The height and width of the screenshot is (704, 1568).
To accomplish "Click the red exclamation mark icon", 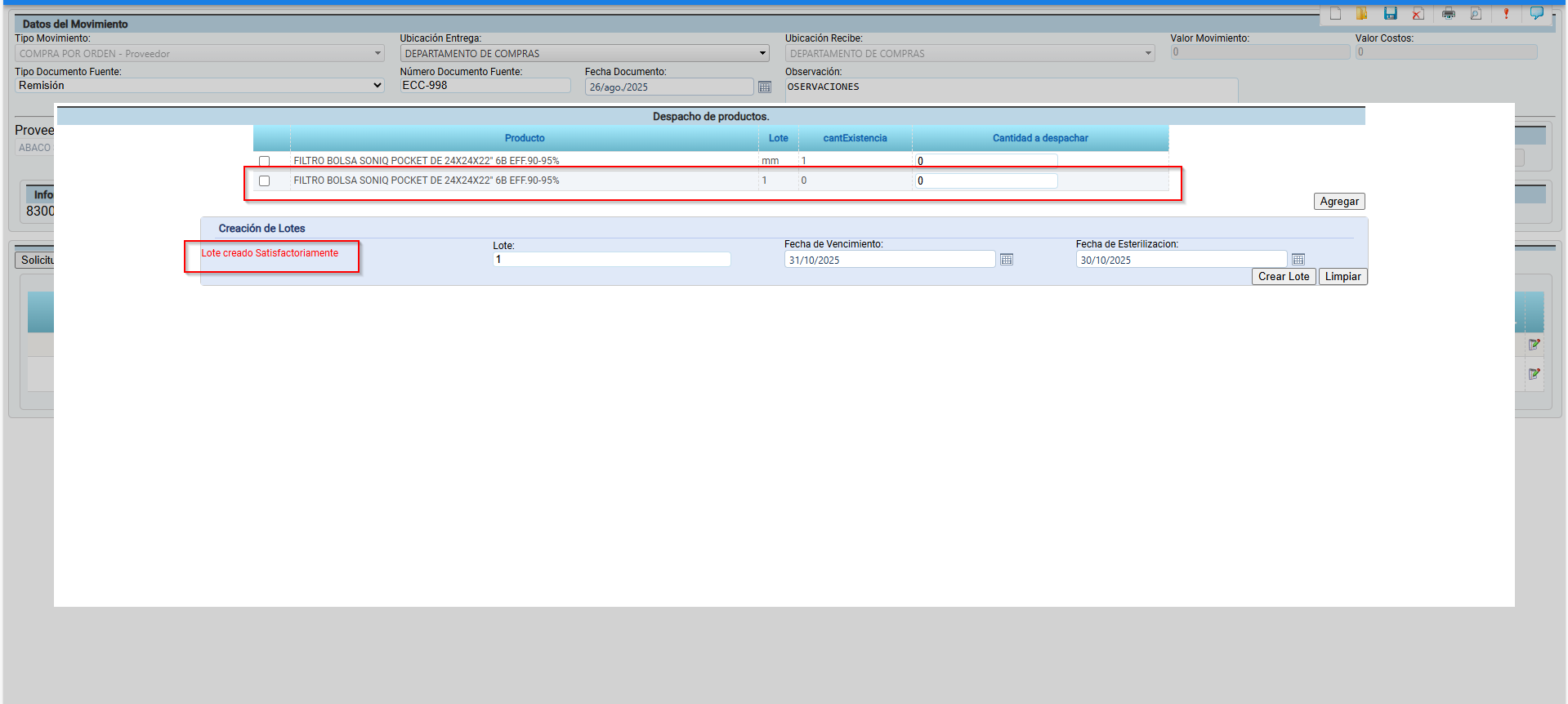I will pyautogui.click(x=1506, y=13).
